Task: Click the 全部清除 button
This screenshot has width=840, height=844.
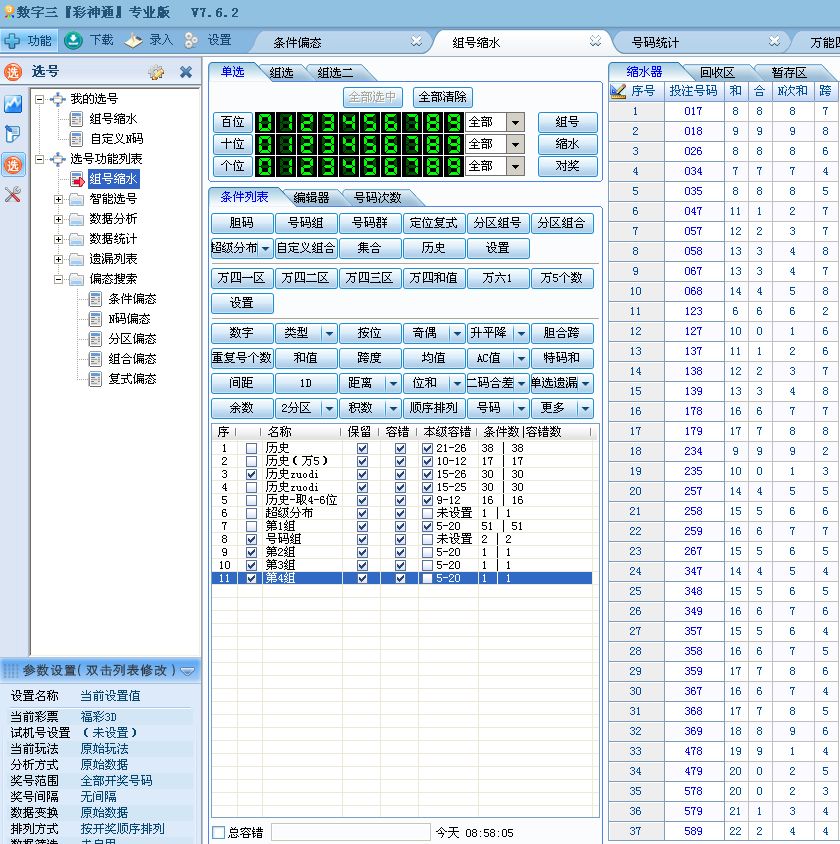Action: (x=442, y=97)
